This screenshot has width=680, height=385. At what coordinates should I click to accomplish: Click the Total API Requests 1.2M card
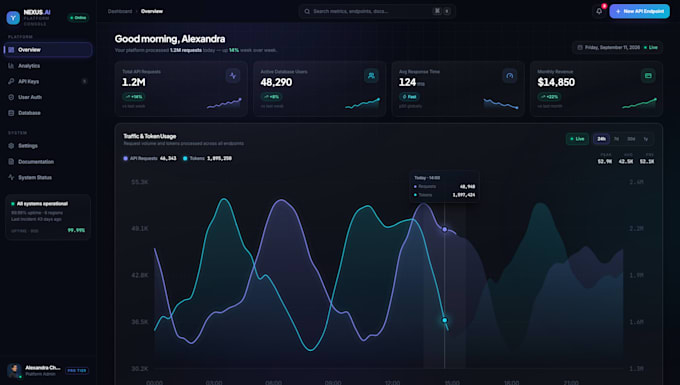(181, 89)
